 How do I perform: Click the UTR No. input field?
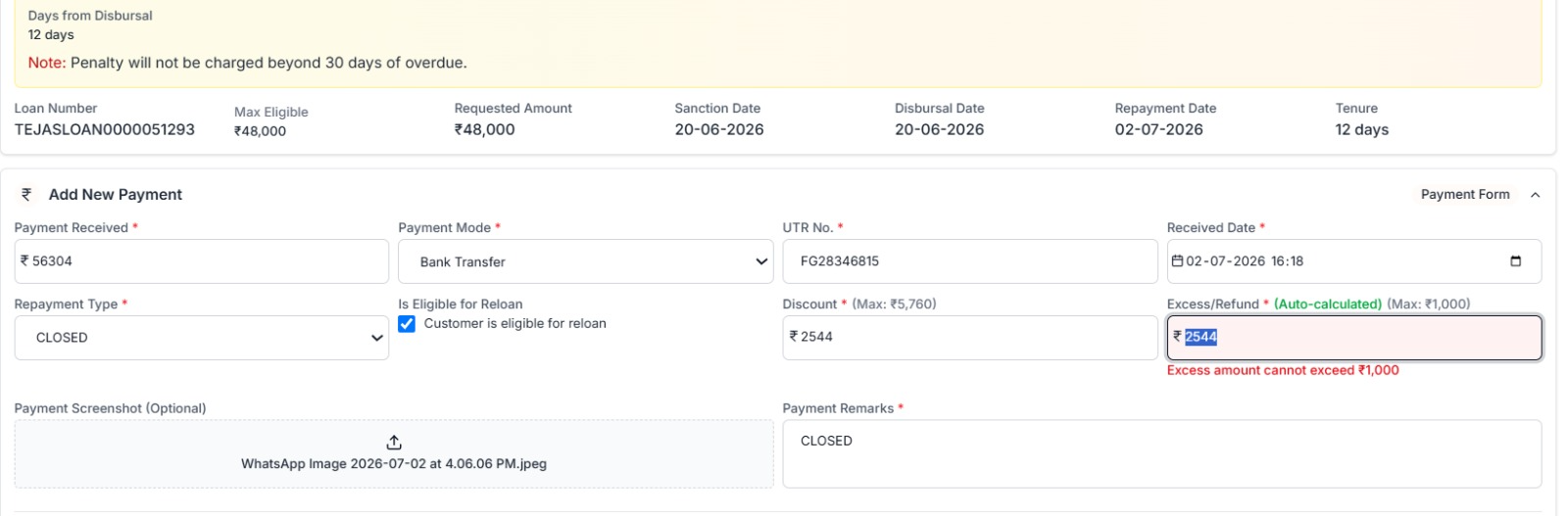969,261
